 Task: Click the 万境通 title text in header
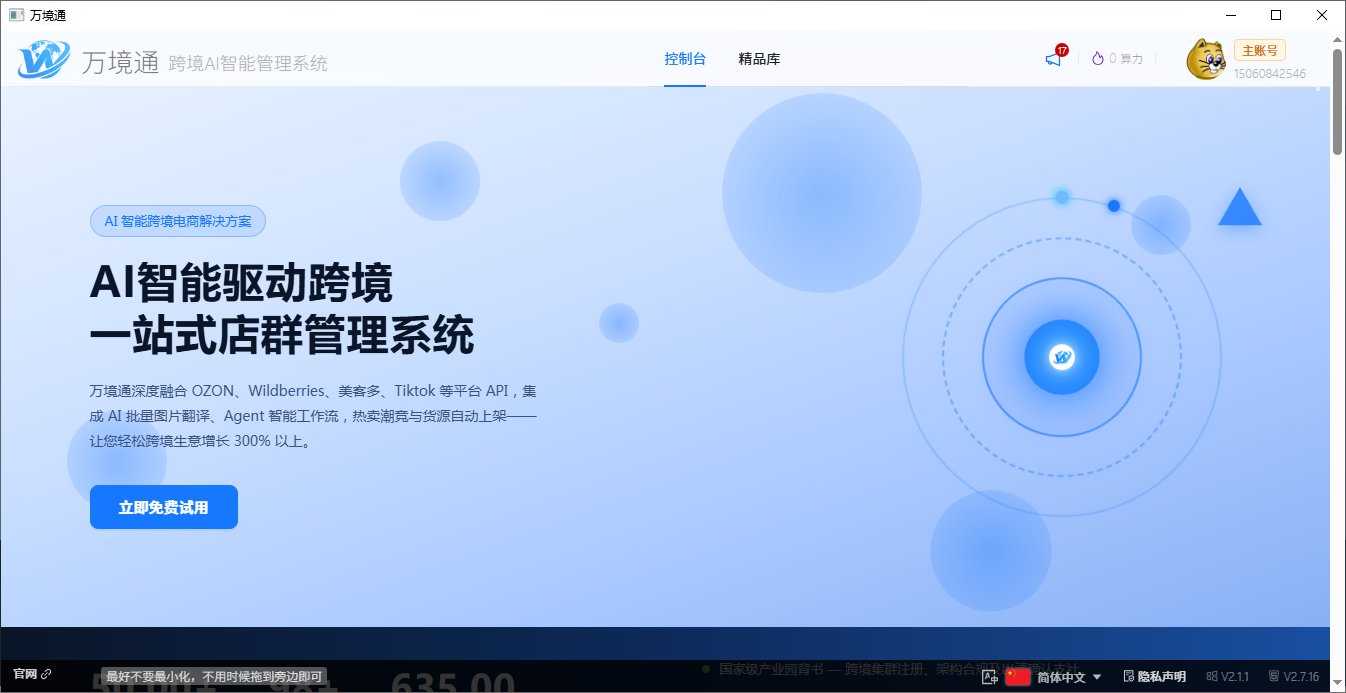120,62
